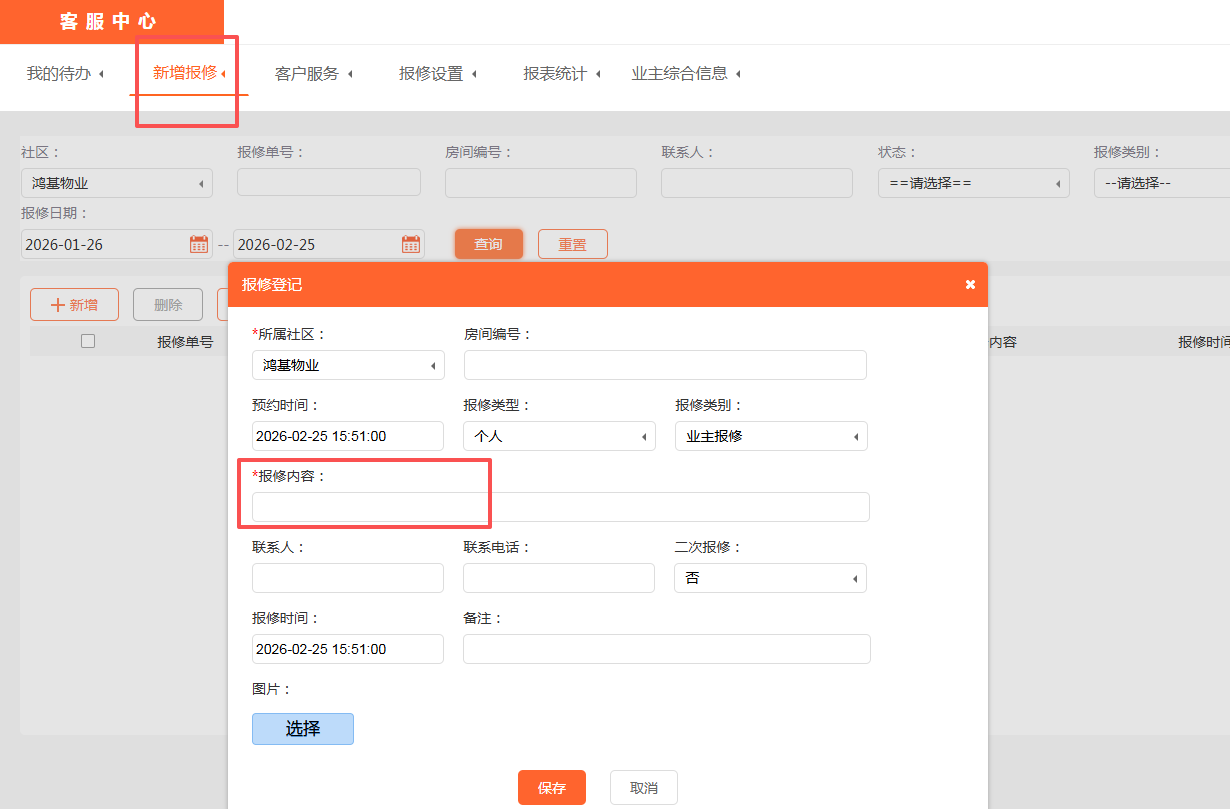Open the 报表统计 menu
Viewport: 1230px width, 809px height.
click(555, 73)
